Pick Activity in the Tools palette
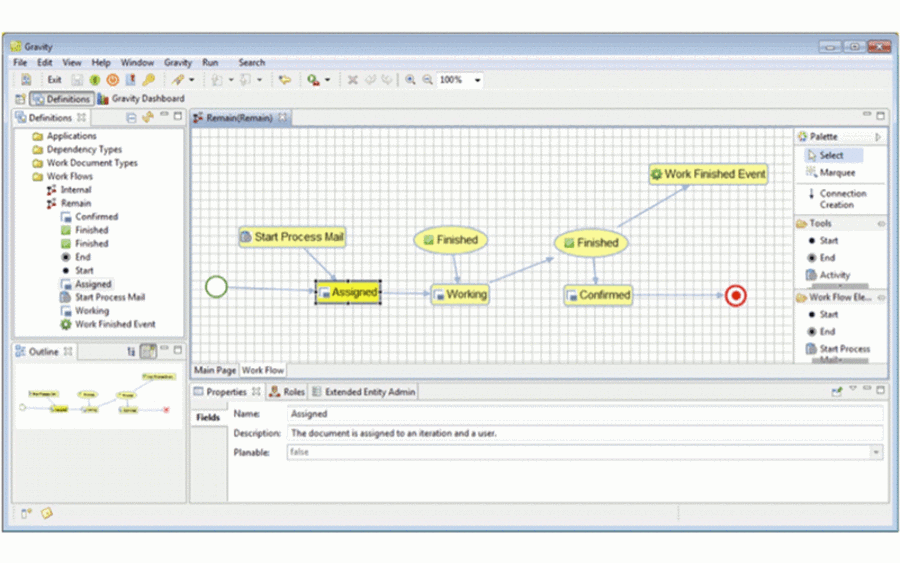 tap(828, 275)
